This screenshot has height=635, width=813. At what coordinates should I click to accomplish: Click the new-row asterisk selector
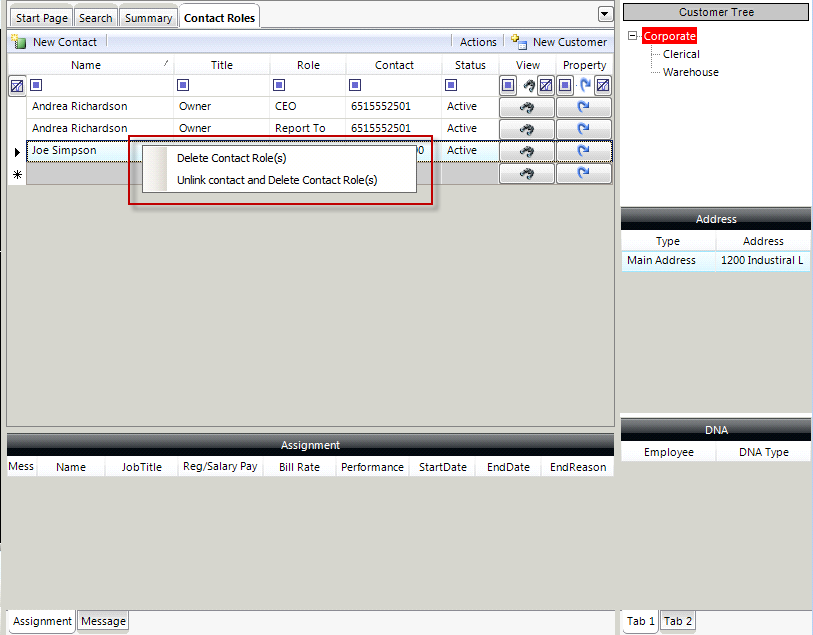(x=17, y=174)
